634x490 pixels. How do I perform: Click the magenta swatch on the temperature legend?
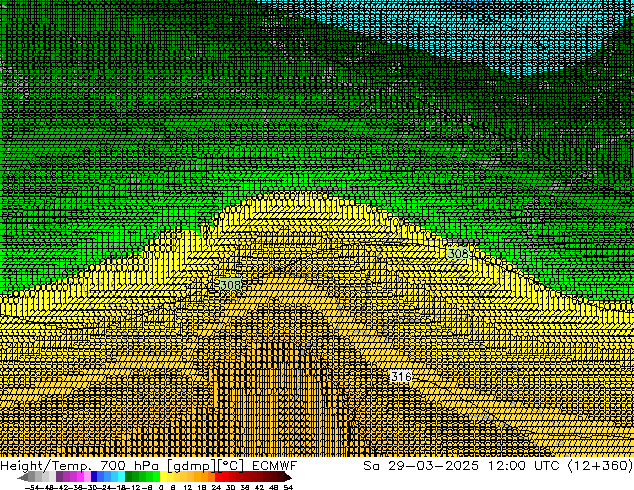tap(80, 477)
